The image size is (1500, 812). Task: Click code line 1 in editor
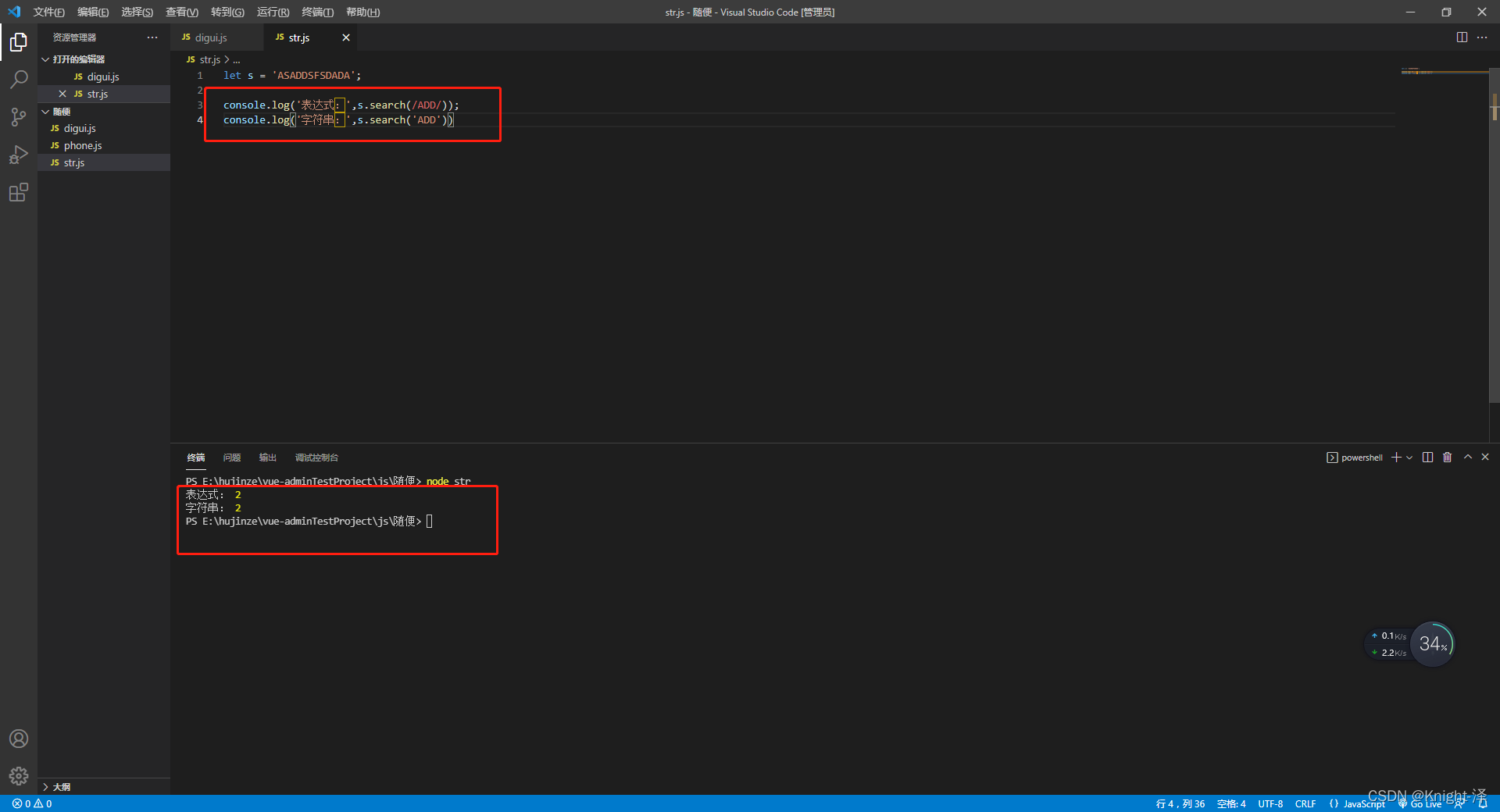[292, 76]
